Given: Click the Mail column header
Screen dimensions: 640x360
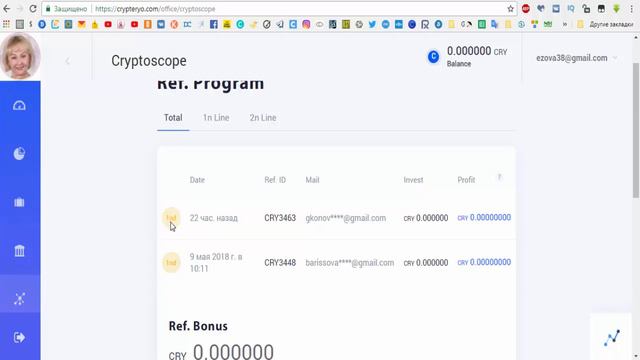Looking at the screenshot, I should [x=312, y=180].
